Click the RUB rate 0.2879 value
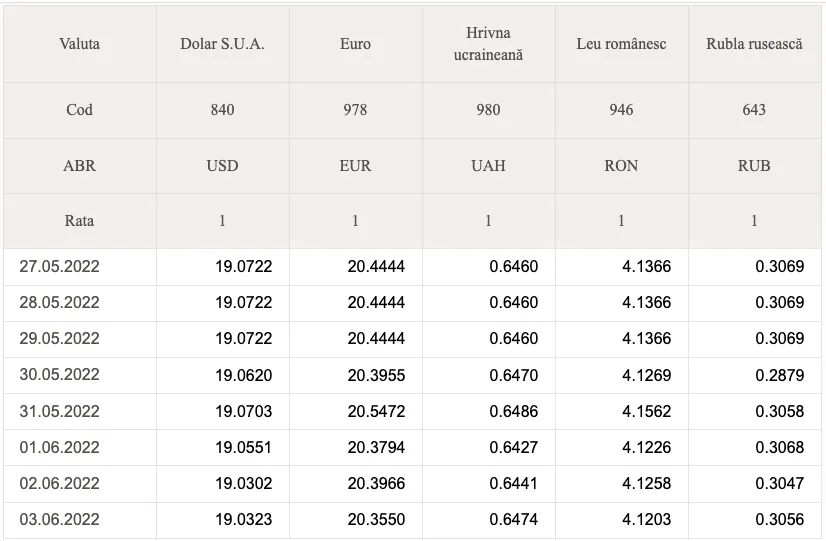Viewport: 826px width, 541px height. pyautogui.click(x=780, y=376)
